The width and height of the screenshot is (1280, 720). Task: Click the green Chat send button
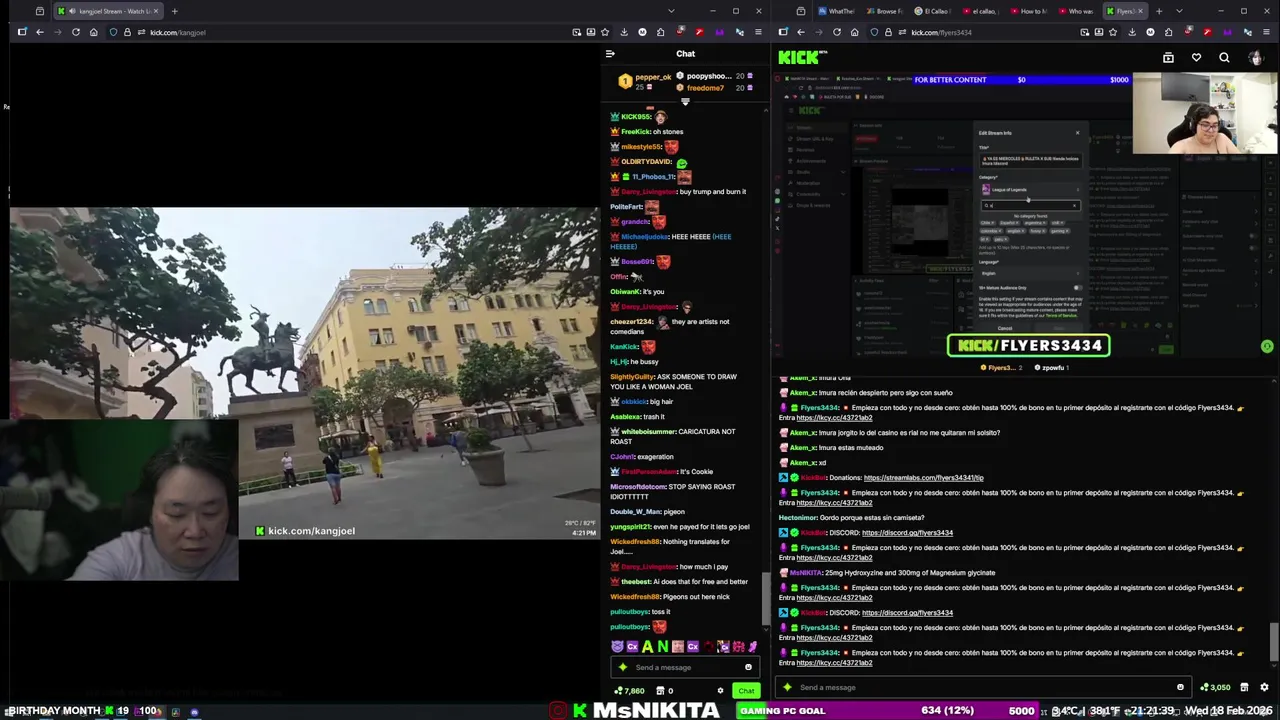[x=746, y=690]
